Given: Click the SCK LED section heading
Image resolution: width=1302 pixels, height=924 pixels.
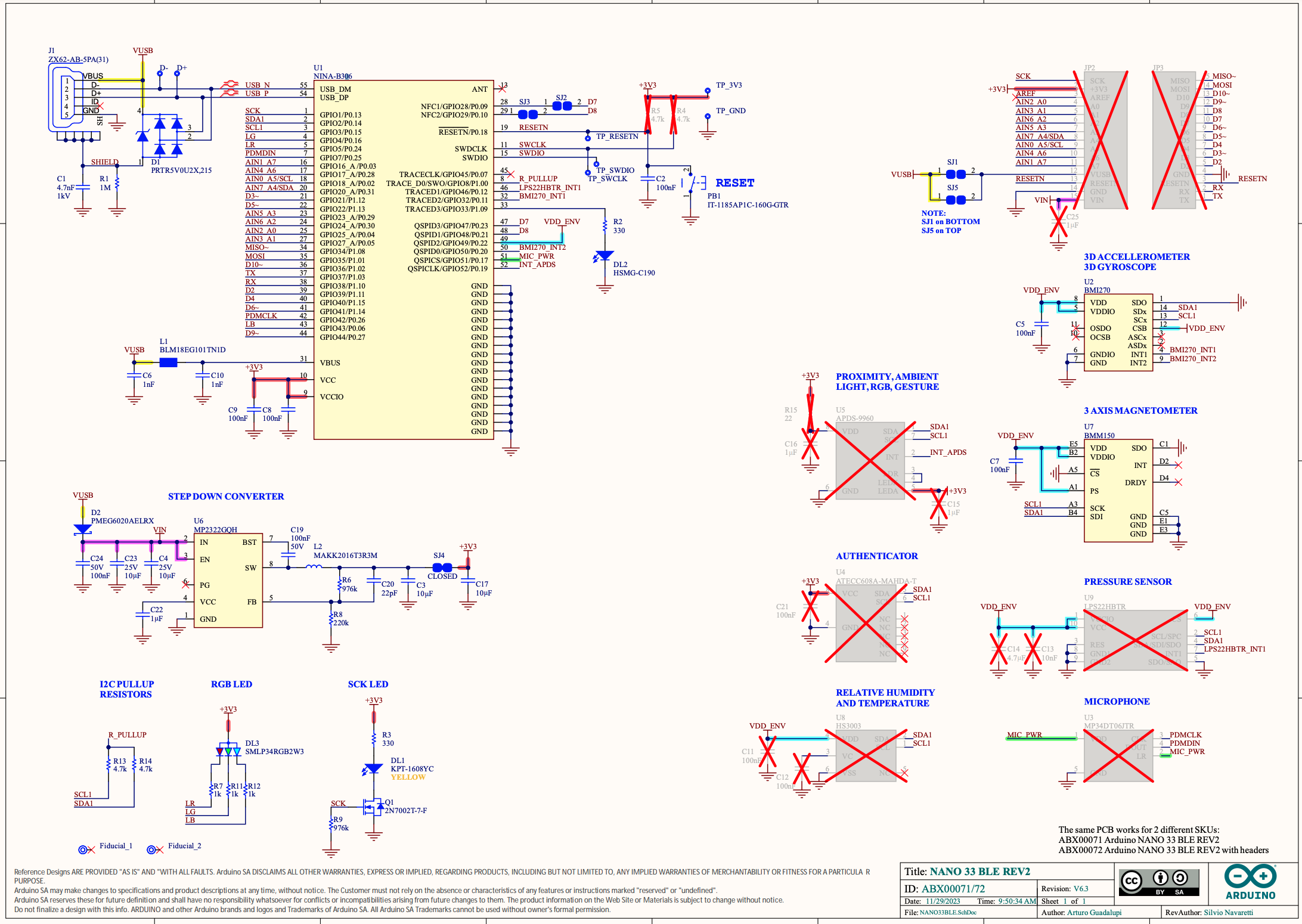Looking at the screenshot, I should 368,684.
